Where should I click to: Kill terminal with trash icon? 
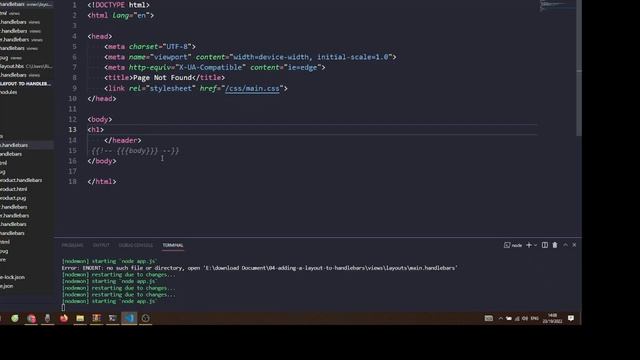point(555,245)
